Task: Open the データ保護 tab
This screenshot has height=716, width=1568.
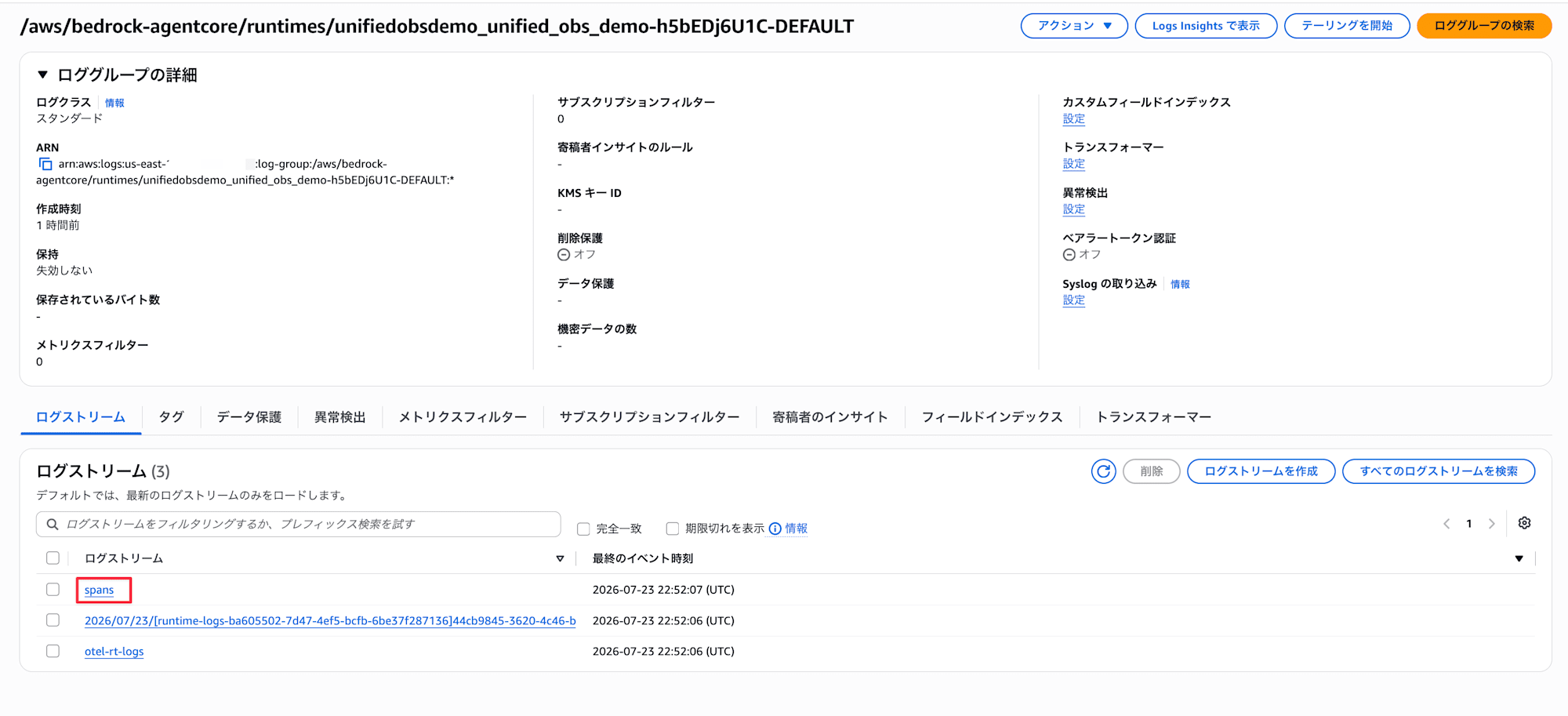Action: point(249,417)
